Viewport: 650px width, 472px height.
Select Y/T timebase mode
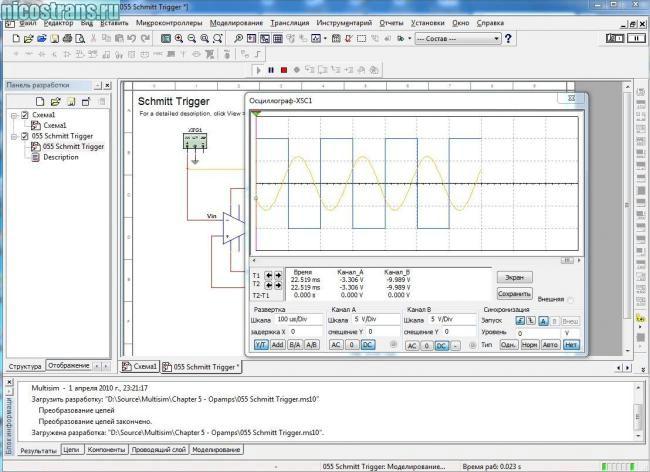click(x=261, y=345)
